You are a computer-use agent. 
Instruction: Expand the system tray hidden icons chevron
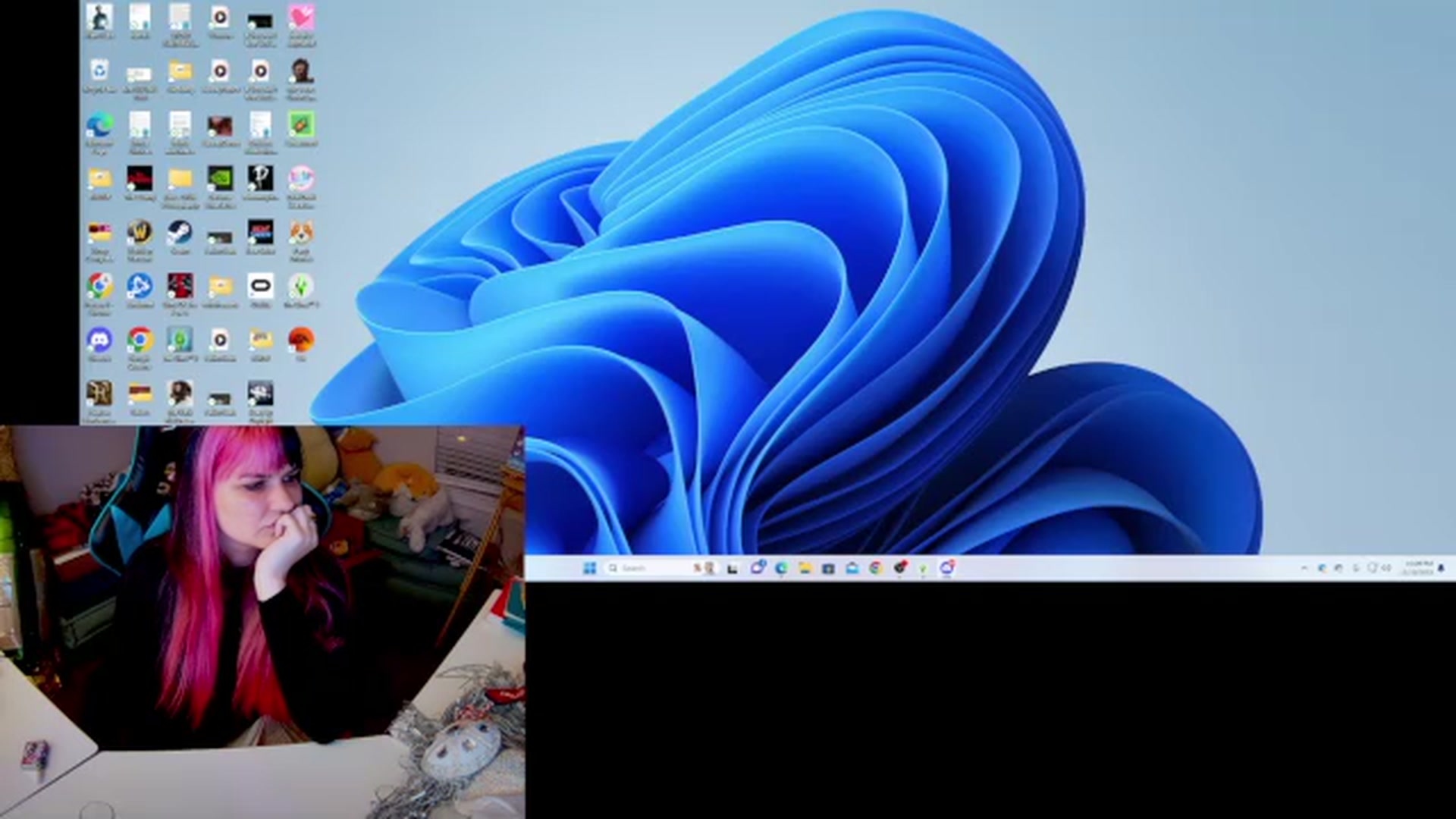point(1304,568)
